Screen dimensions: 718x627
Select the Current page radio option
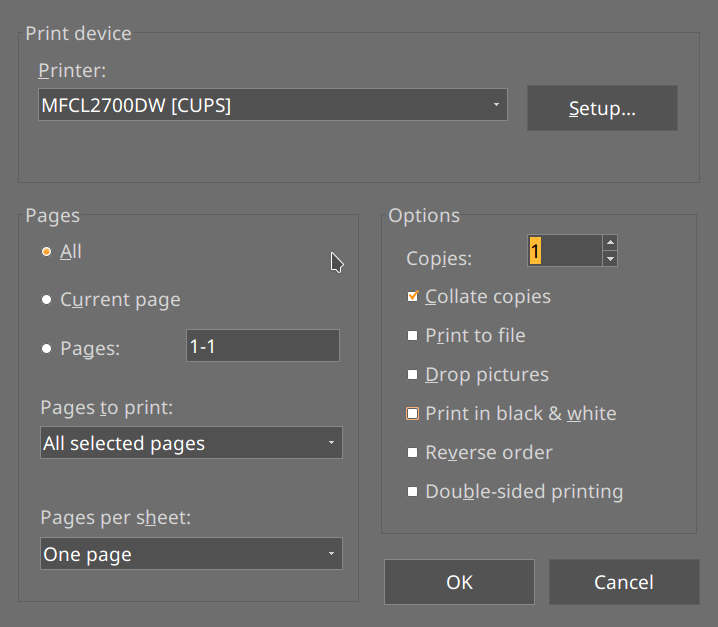click(47, 300)
